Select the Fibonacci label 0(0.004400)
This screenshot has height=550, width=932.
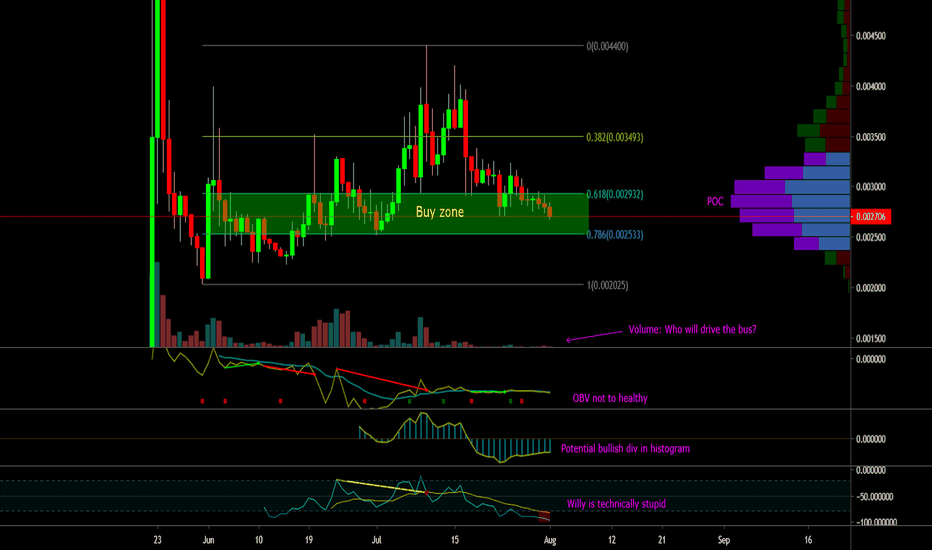pyautogui.click(x=607, y=46)
